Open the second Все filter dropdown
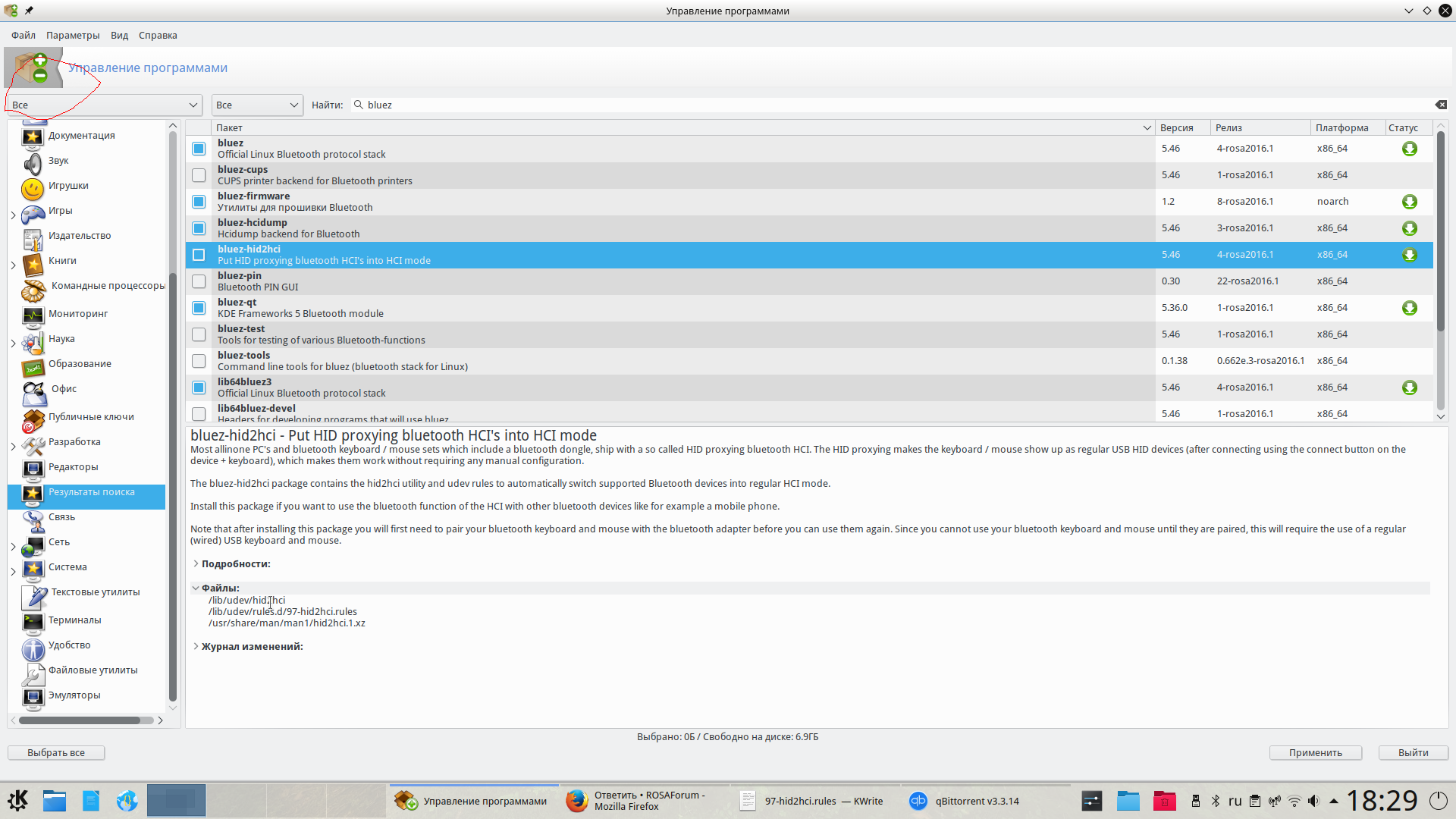The width and height of the screenshot is (1456, 819). [x=257, y=105]
